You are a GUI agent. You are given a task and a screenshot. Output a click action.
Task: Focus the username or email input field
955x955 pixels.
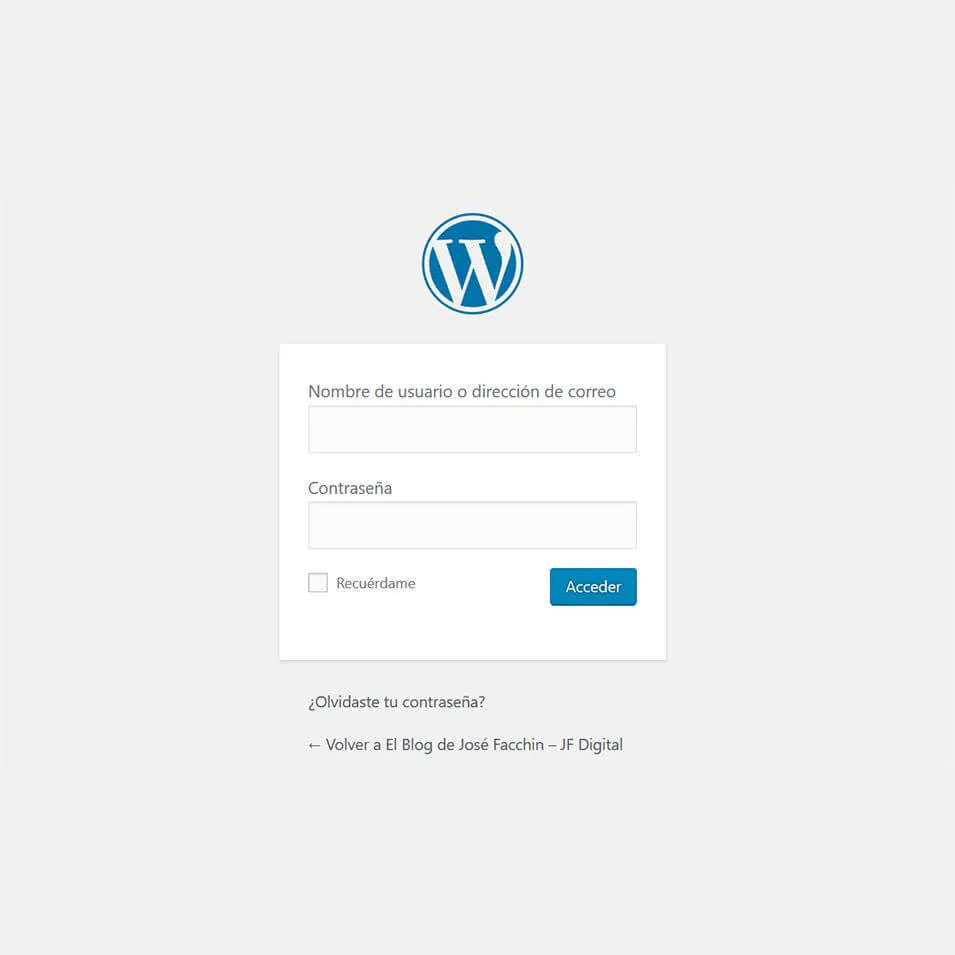pyautogui.click(x=472, y=429)
